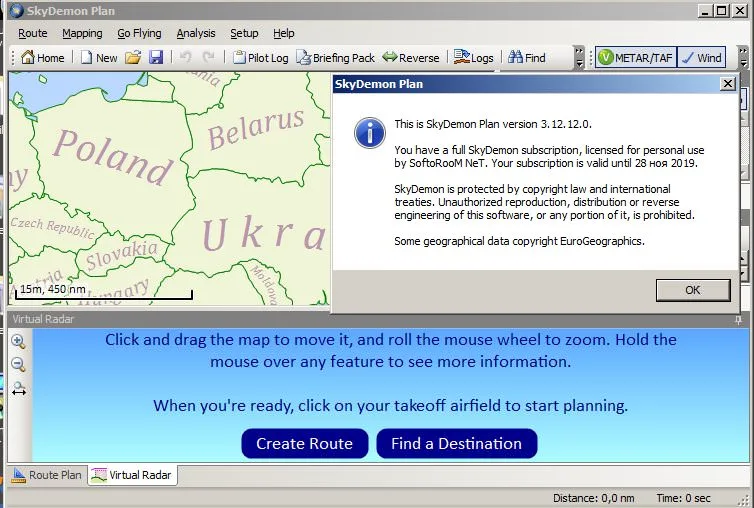Image resolution: width=754 pixels, height=508 pixels.
Task: Zoom out on Virtual Radar
Action: 18,364
